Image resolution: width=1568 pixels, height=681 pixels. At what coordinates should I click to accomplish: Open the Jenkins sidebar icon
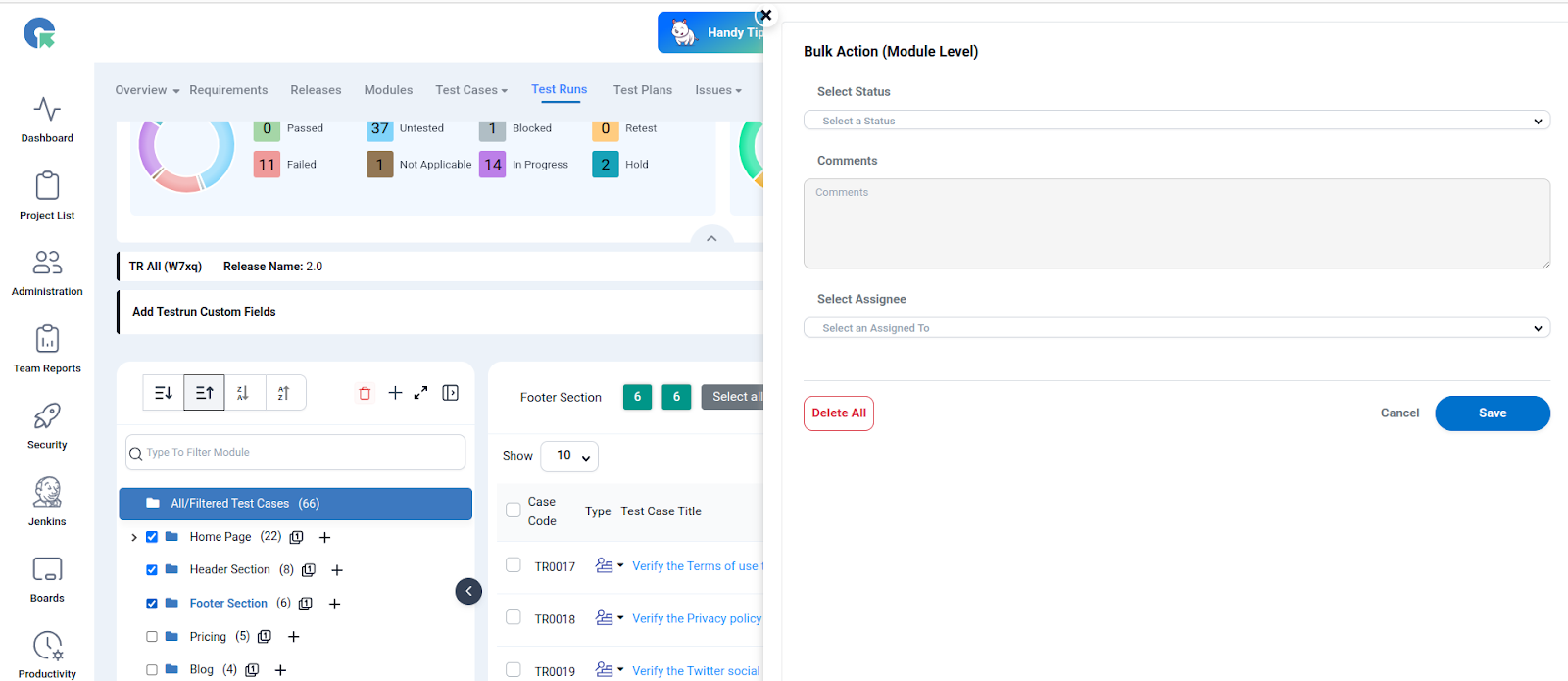(47, 492)
